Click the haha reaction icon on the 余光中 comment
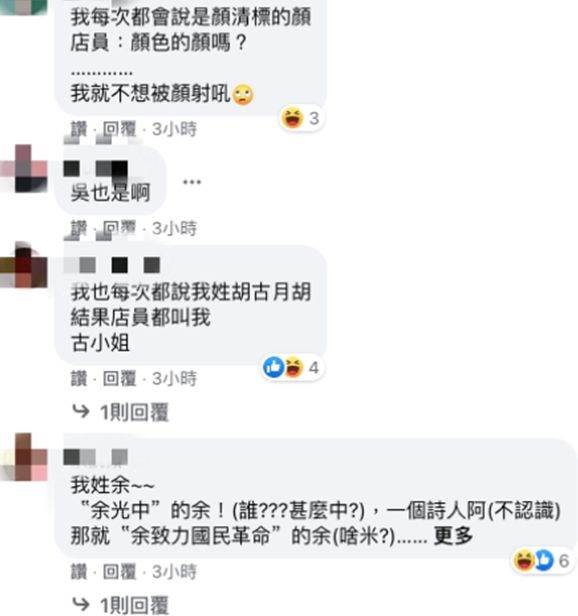Screen dimensions: 578x616 point(524,560)
